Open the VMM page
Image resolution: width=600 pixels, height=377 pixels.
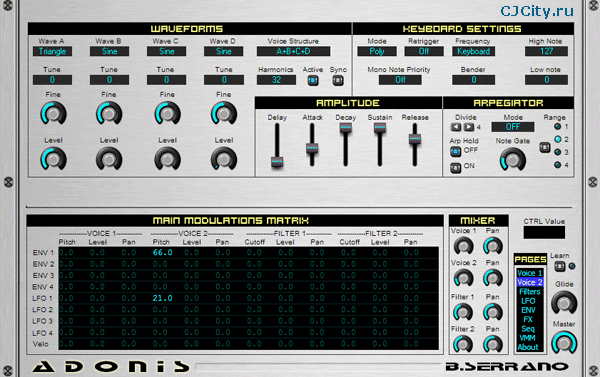point(530,338)
